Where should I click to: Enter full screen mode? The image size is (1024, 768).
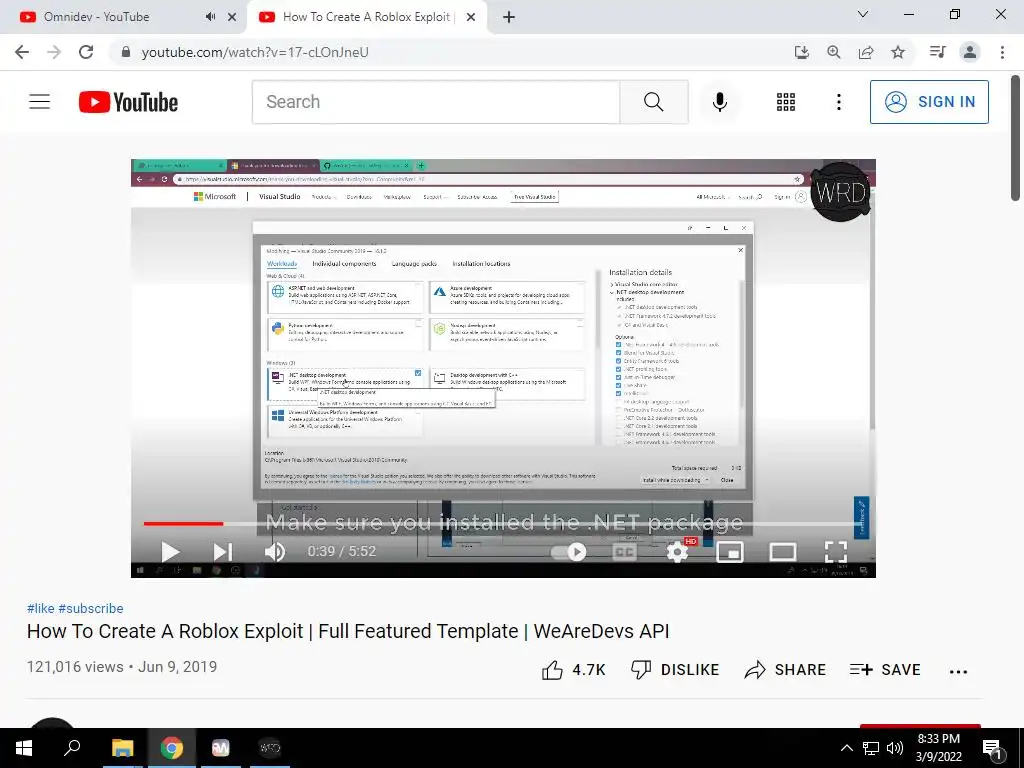click(835, 552)
